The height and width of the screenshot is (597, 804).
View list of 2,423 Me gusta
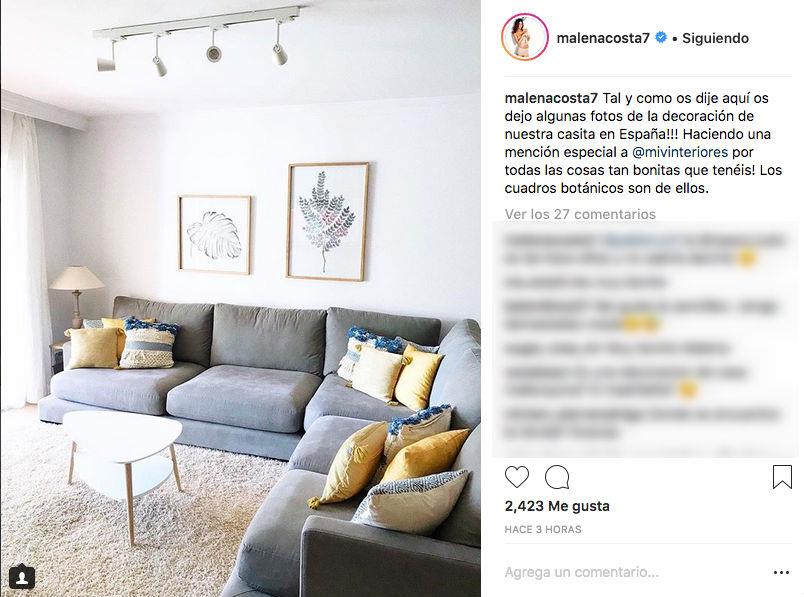[x=557, y=506]
